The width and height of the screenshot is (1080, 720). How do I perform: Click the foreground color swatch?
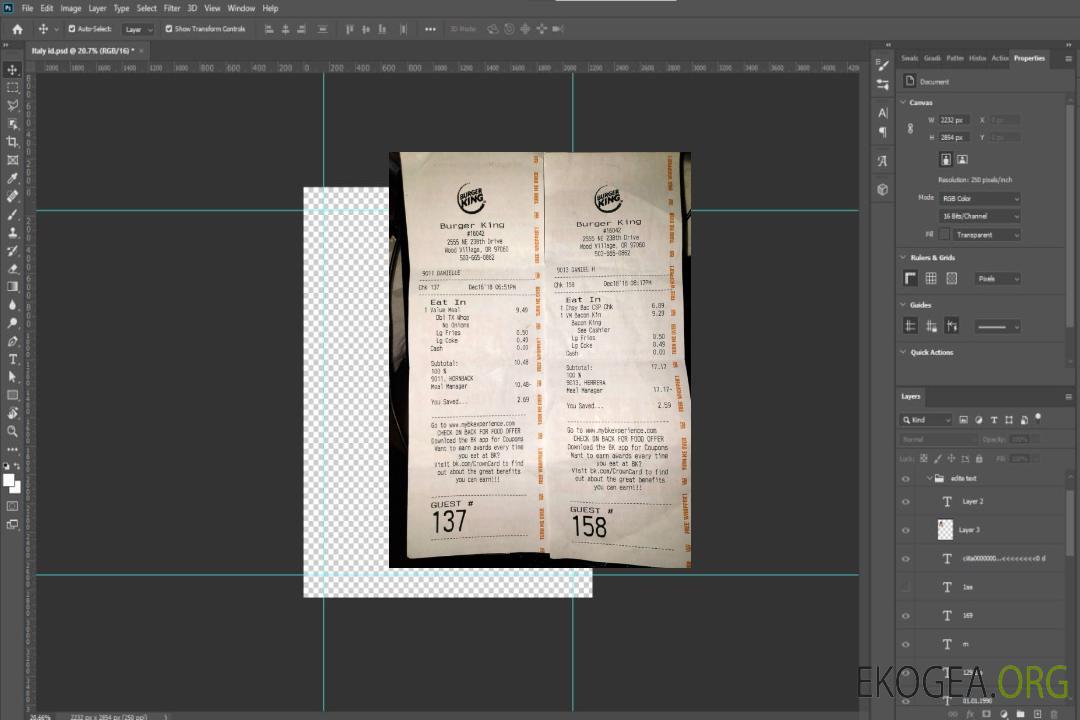[x=8, y=480]
